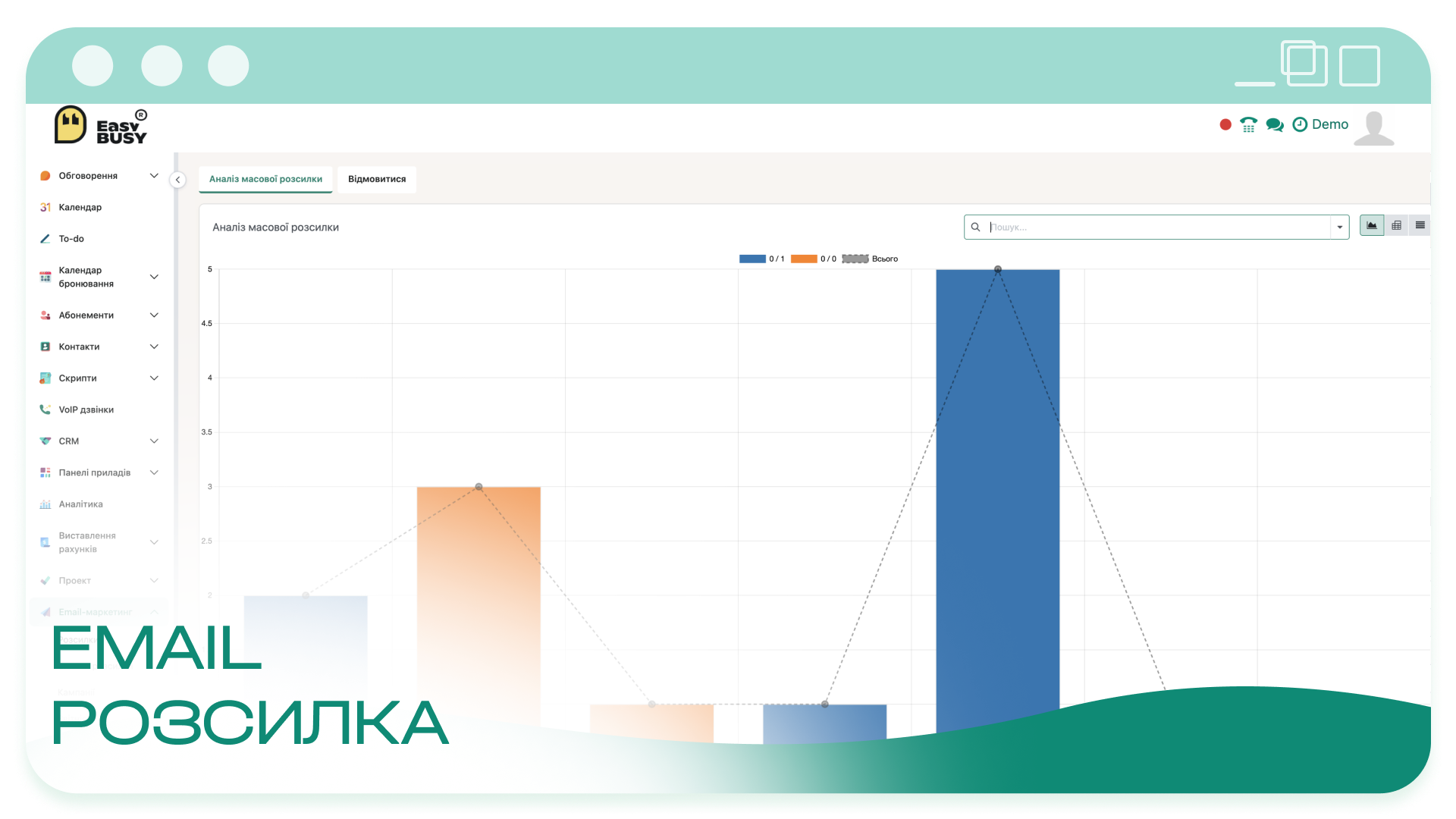The image size is (1456, 819).
Task: Click the Demo user label
Action: tap(1330, 124)
